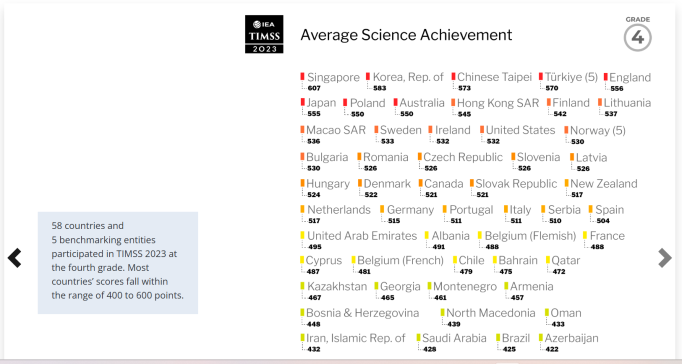Select Bosnia & Herzegovina label

click(362, 313)
